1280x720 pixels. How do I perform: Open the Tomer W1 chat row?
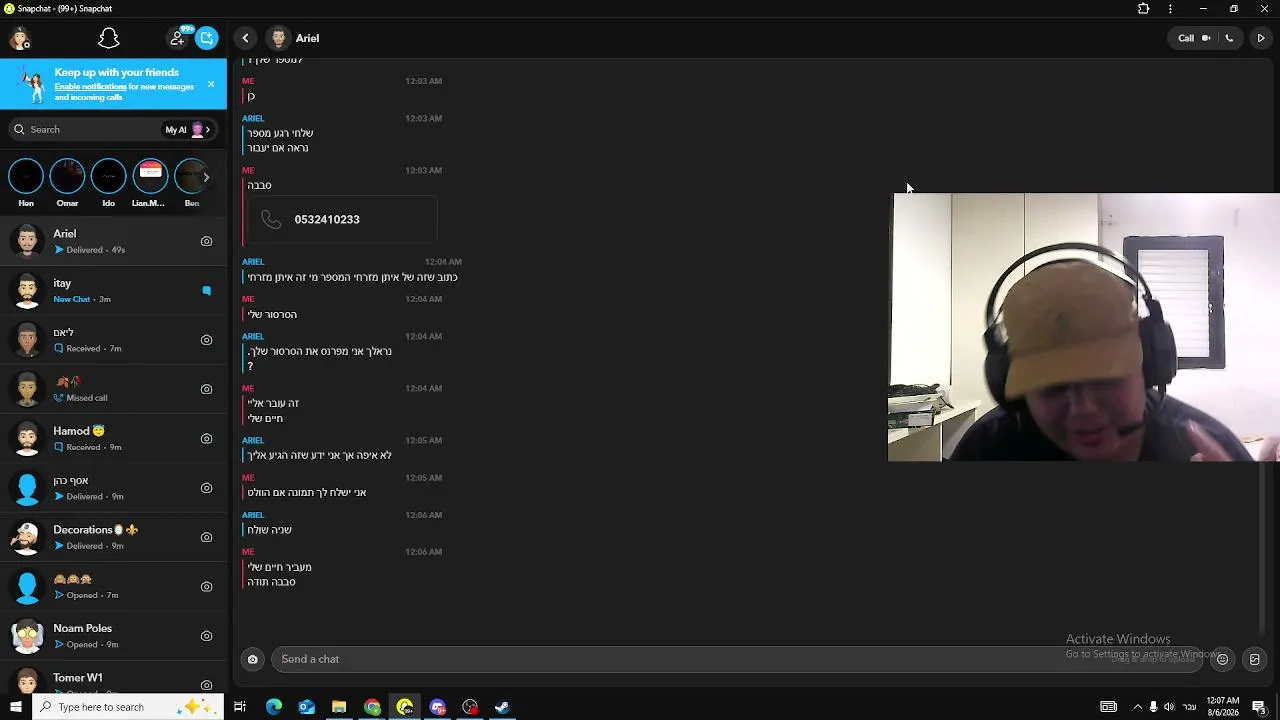[113, 679]
